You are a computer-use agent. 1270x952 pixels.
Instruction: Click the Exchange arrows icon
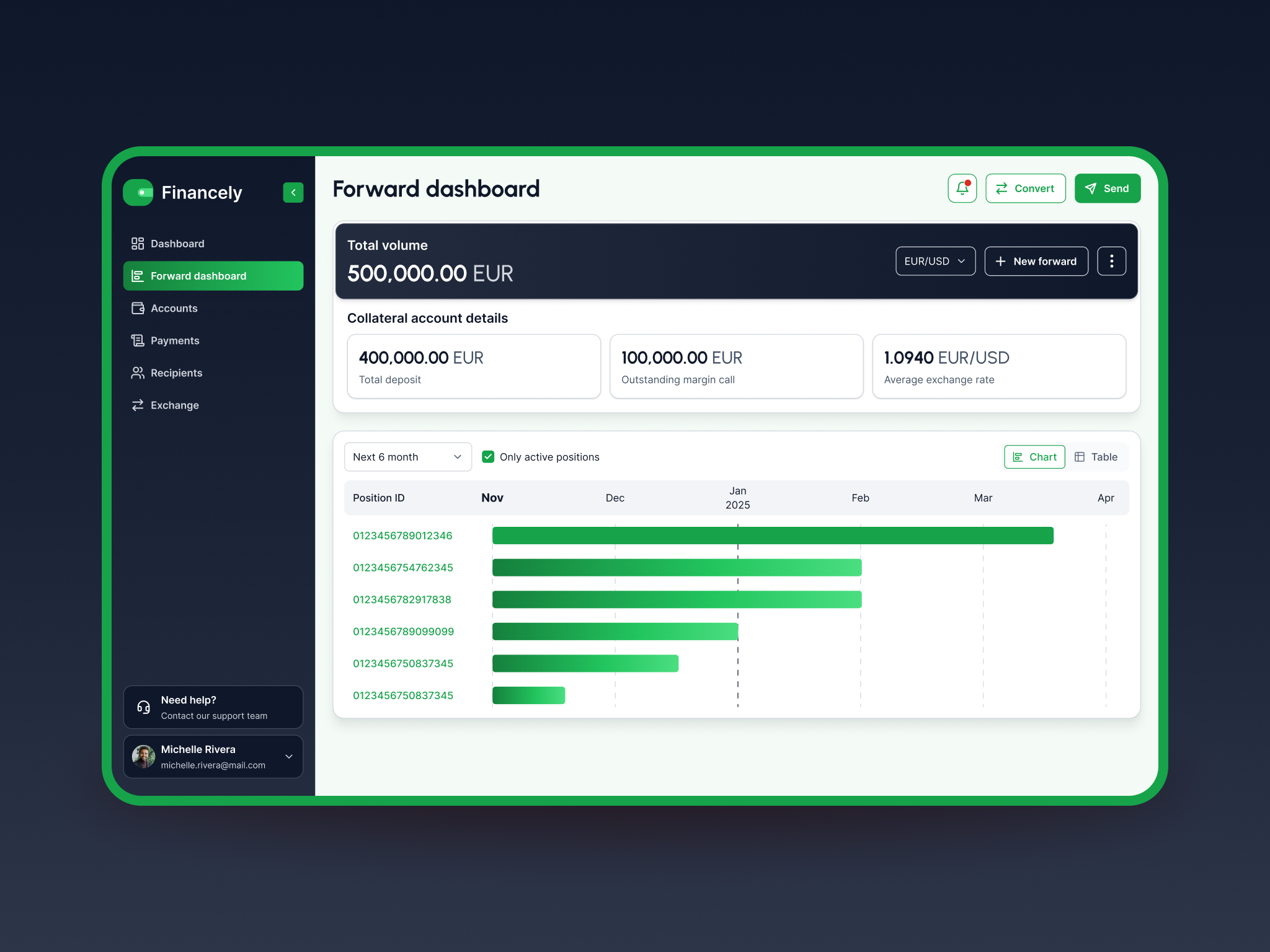[137, 405]
